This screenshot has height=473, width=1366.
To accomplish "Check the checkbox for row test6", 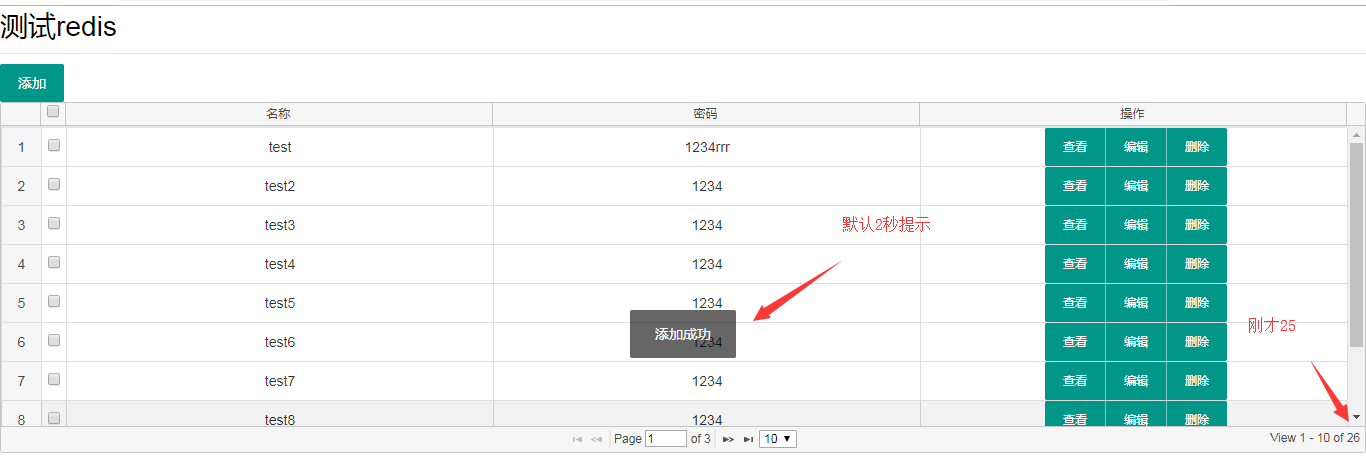I will coord(54,340).
